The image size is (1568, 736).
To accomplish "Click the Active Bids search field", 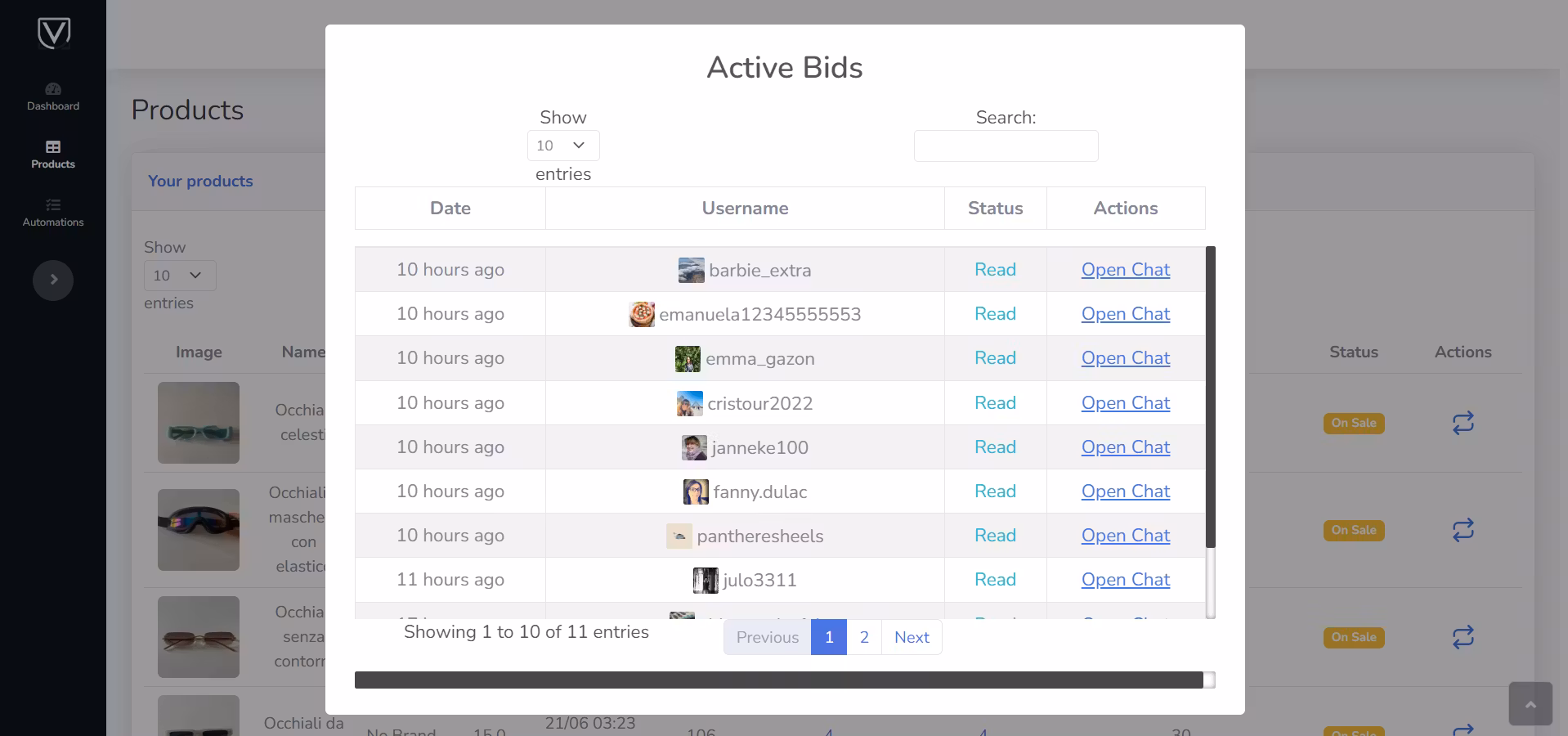I will [x=1006, y=146].
